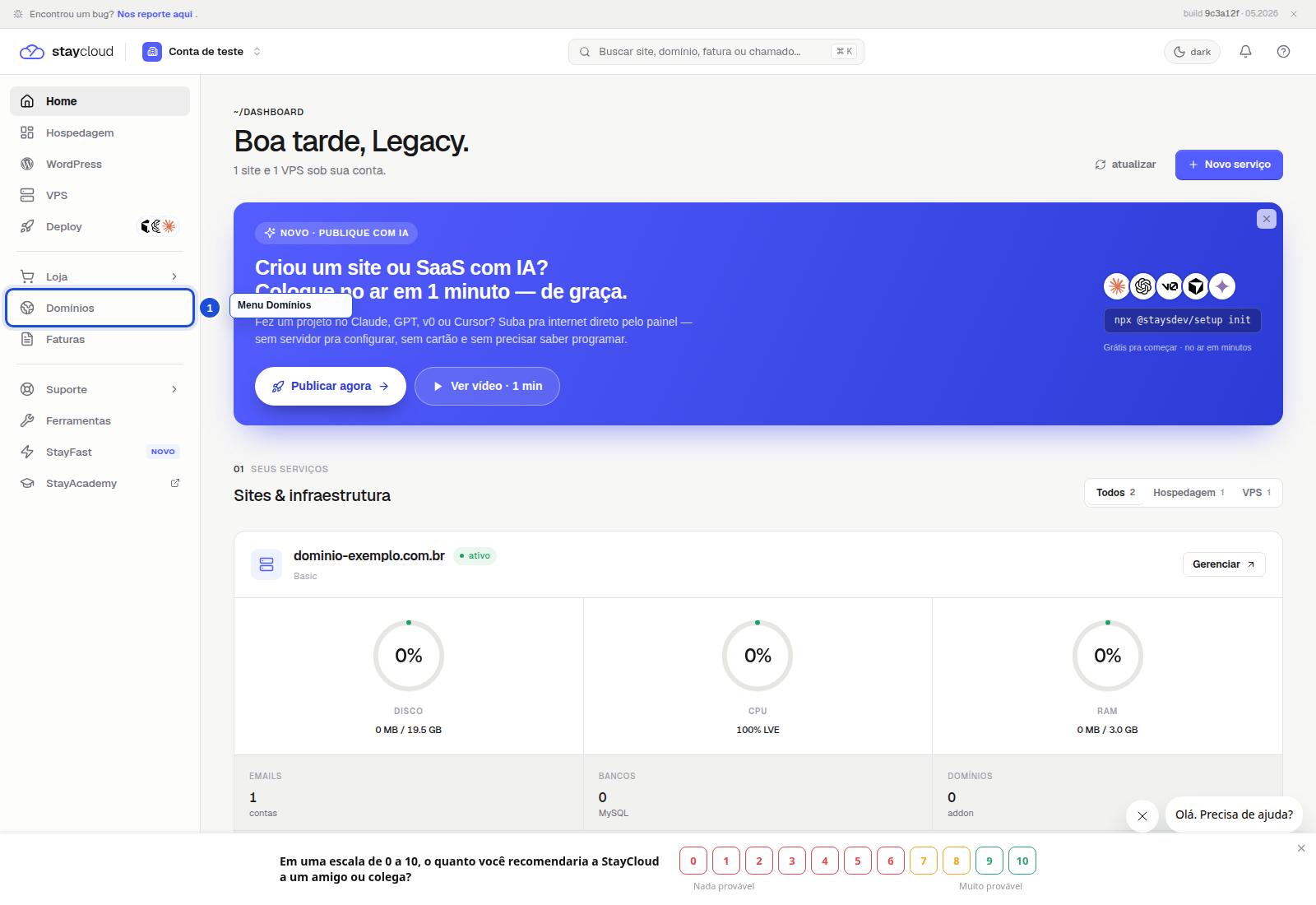Click the dominio-exemplo.com.br server icon
Image resolution: width=1316 pixels, height=905 pixels.
266,564
